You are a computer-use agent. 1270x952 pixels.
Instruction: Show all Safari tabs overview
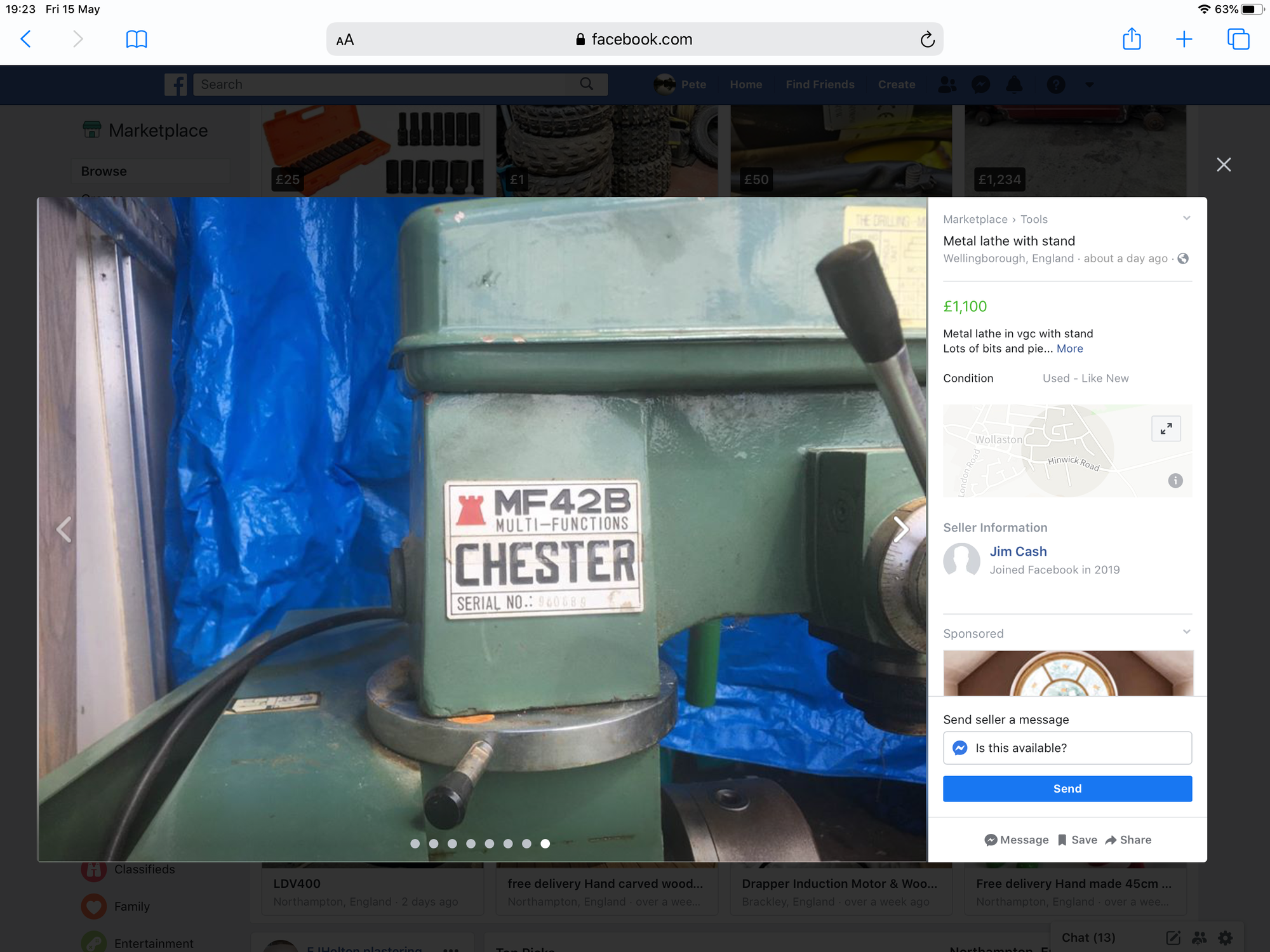point(1238,39)
